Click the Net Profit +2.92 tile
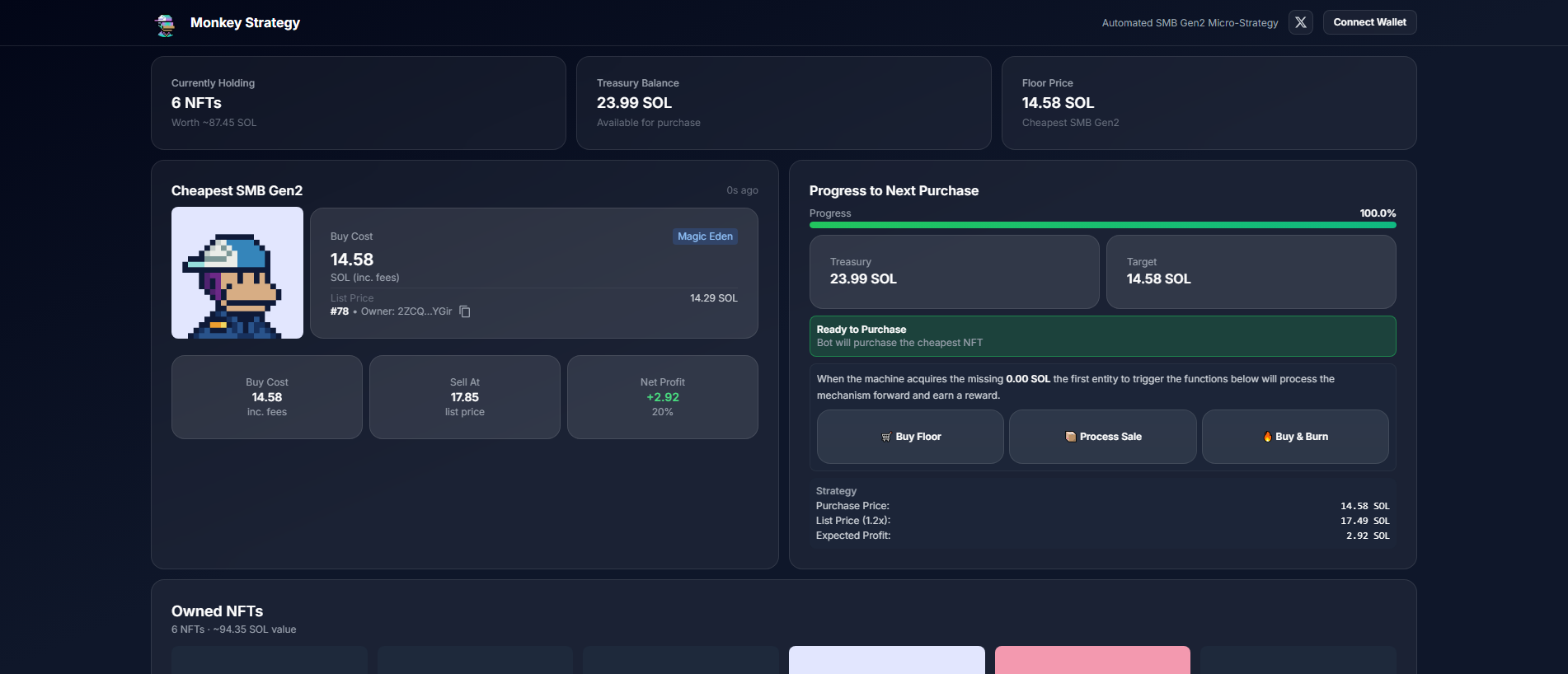Screen dimensions: 1568x674 (663, 397)
